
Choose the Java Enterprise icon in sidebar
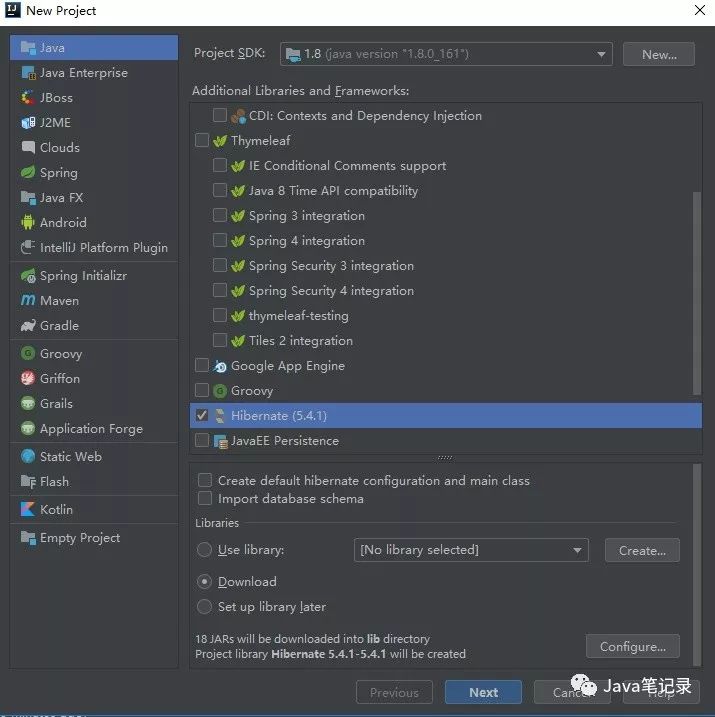pyautogui.click(x=28, y=73)
